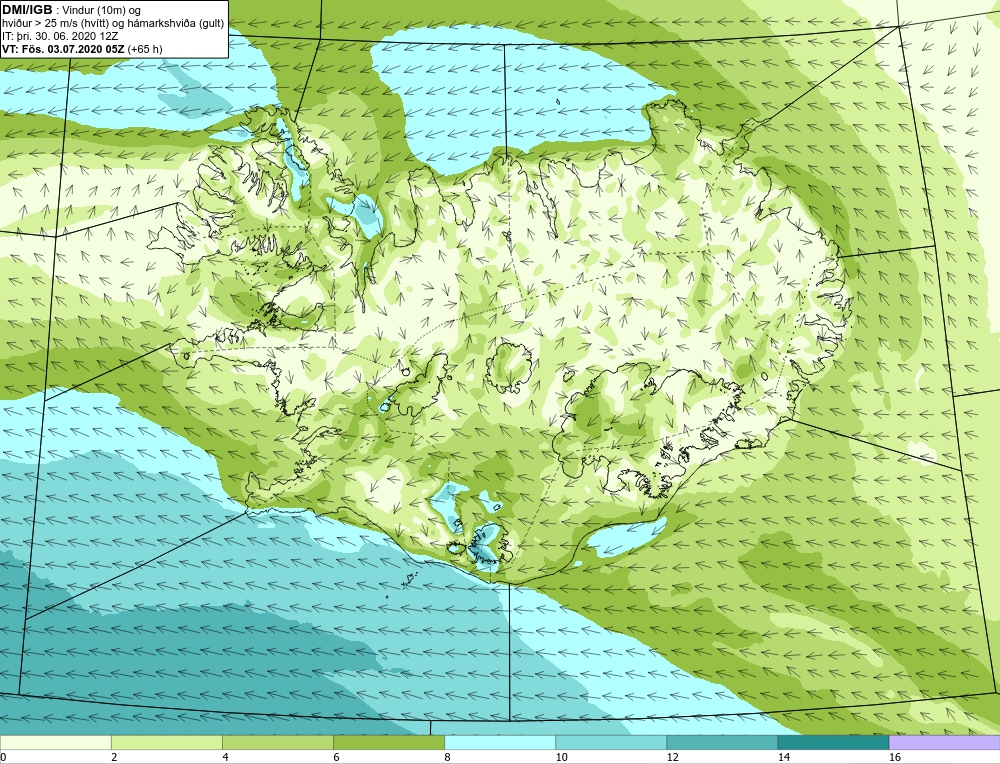This screenshot has width=1000, height=764.
Task: Click the legend scale label '4'
Action: click(x=225, y=758)
